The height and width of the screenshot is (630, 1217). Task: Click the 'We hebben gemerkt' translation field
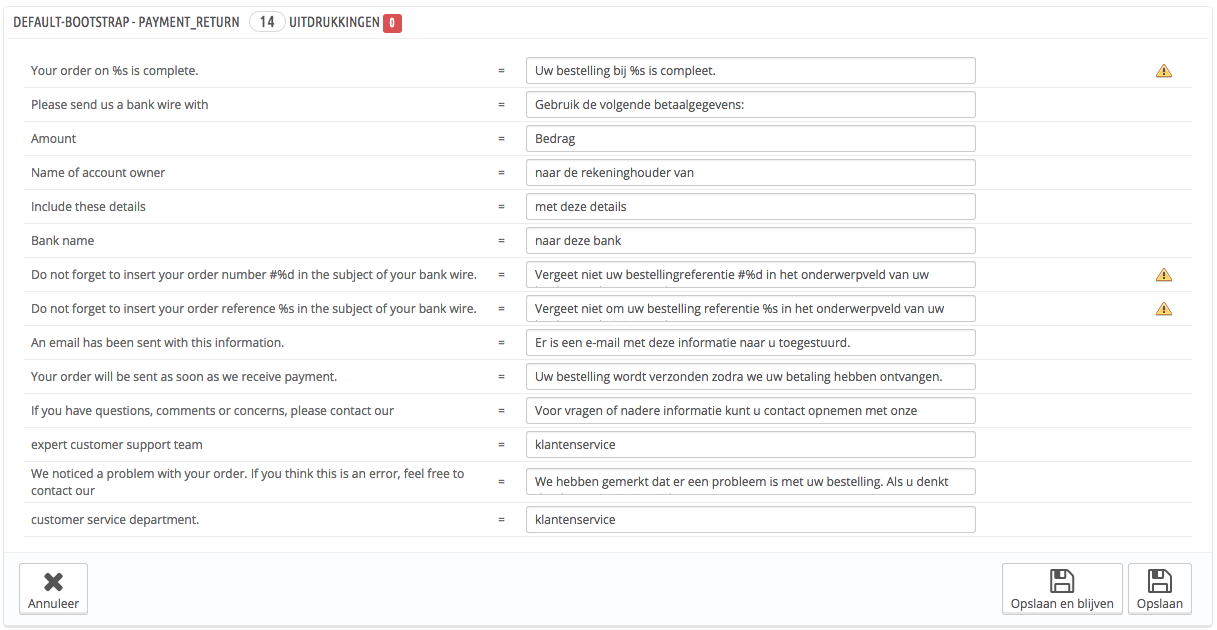pyautogui.click(x=750, y=482)
